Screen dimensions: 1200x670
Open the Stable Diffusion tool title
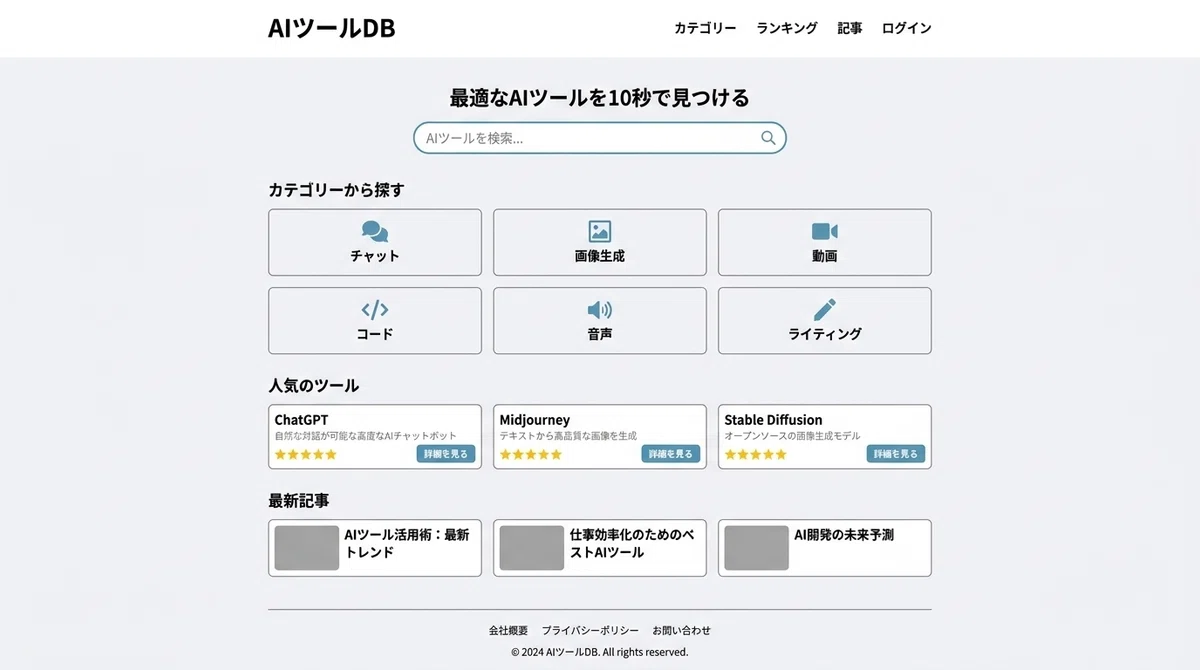tap(773, 420)
